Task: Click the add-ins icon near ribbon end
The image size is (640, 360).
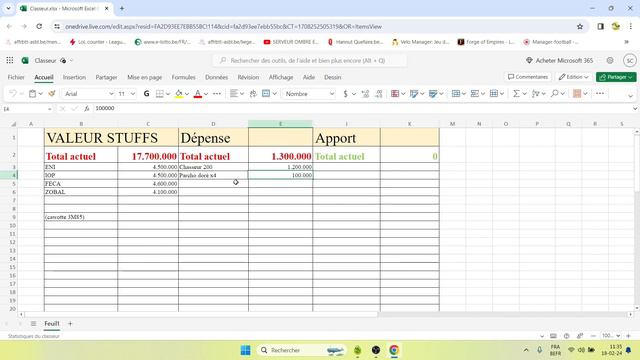Action: (x=577, y=94)
